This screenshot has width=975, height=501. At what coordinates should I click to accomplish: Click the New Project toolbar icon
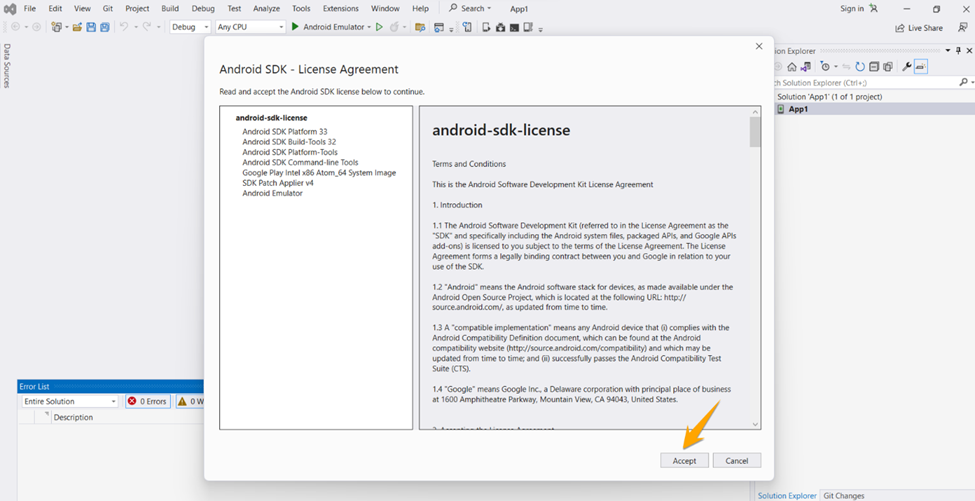pos(57,27)
